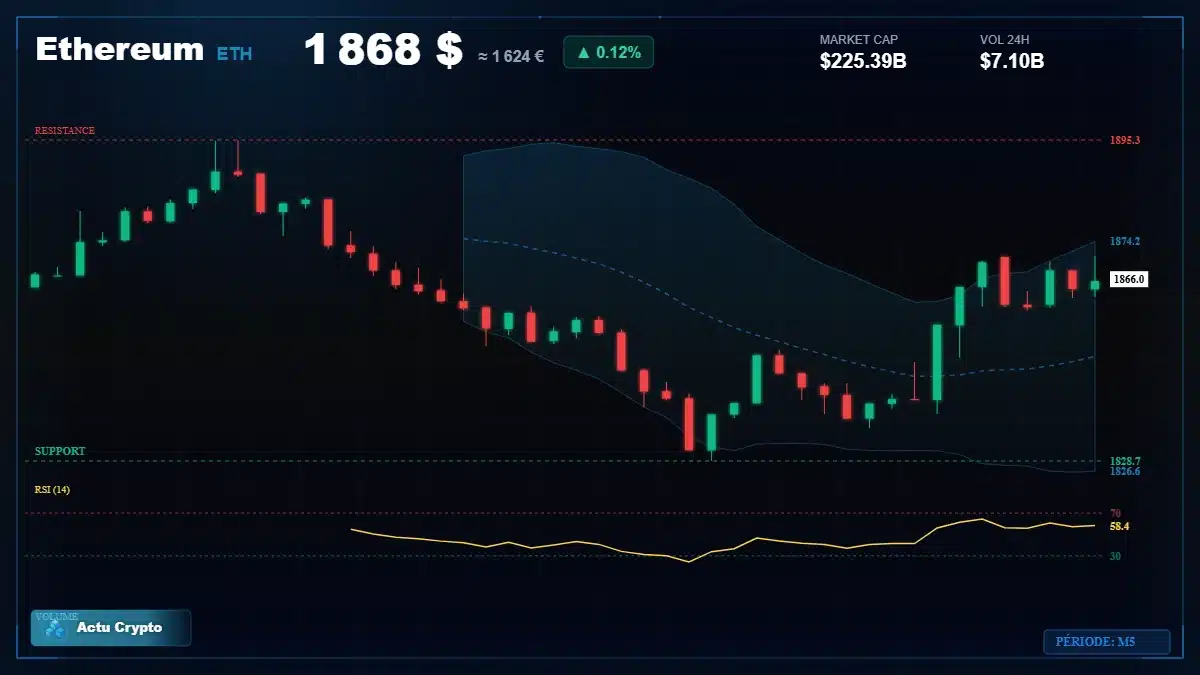Click the 58.4 RSI value

pos(1120,526)
